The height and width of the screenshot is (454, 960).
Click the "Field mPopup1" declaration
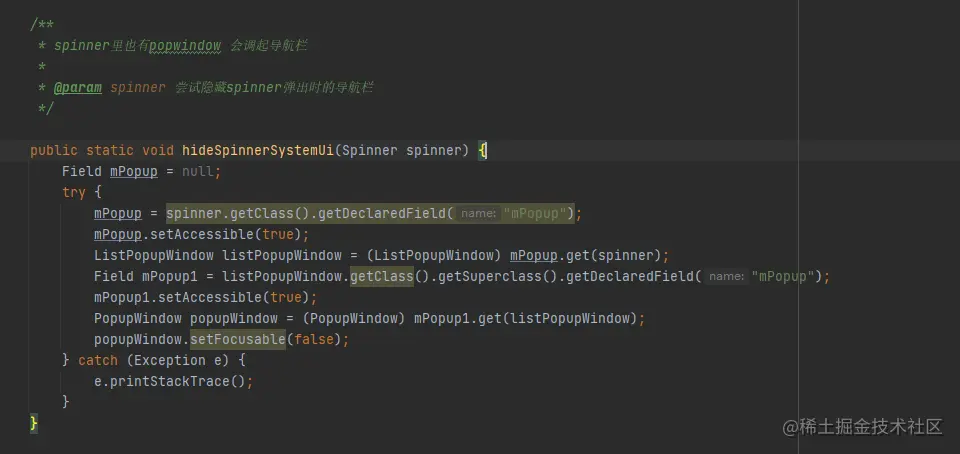point(146,277)
